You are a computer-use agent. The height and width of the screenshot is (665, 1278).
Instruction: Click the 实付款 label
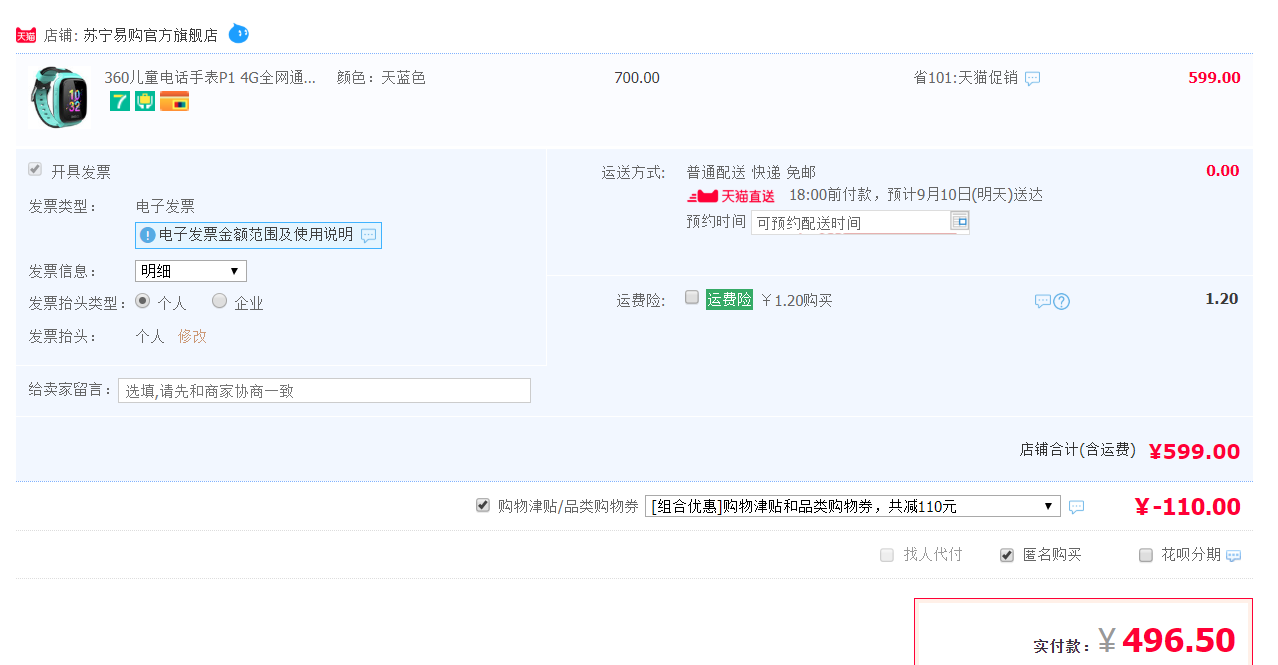(1062, 647)
